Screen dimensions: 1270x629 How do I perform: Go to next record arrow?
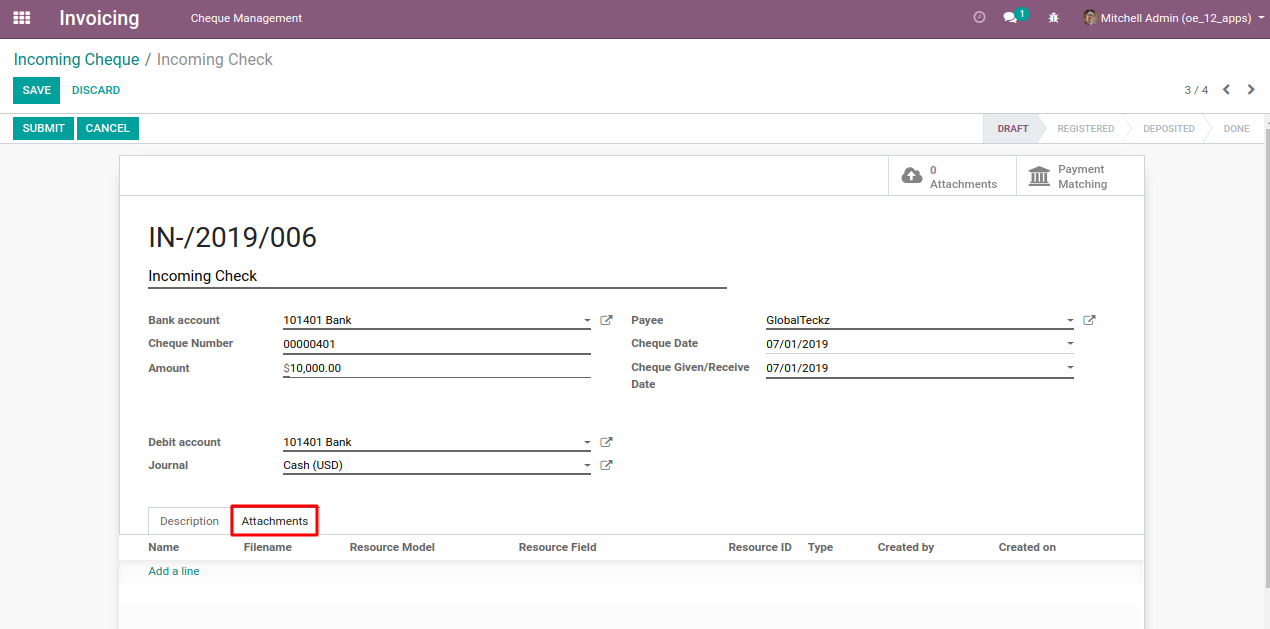(1251, 90)
